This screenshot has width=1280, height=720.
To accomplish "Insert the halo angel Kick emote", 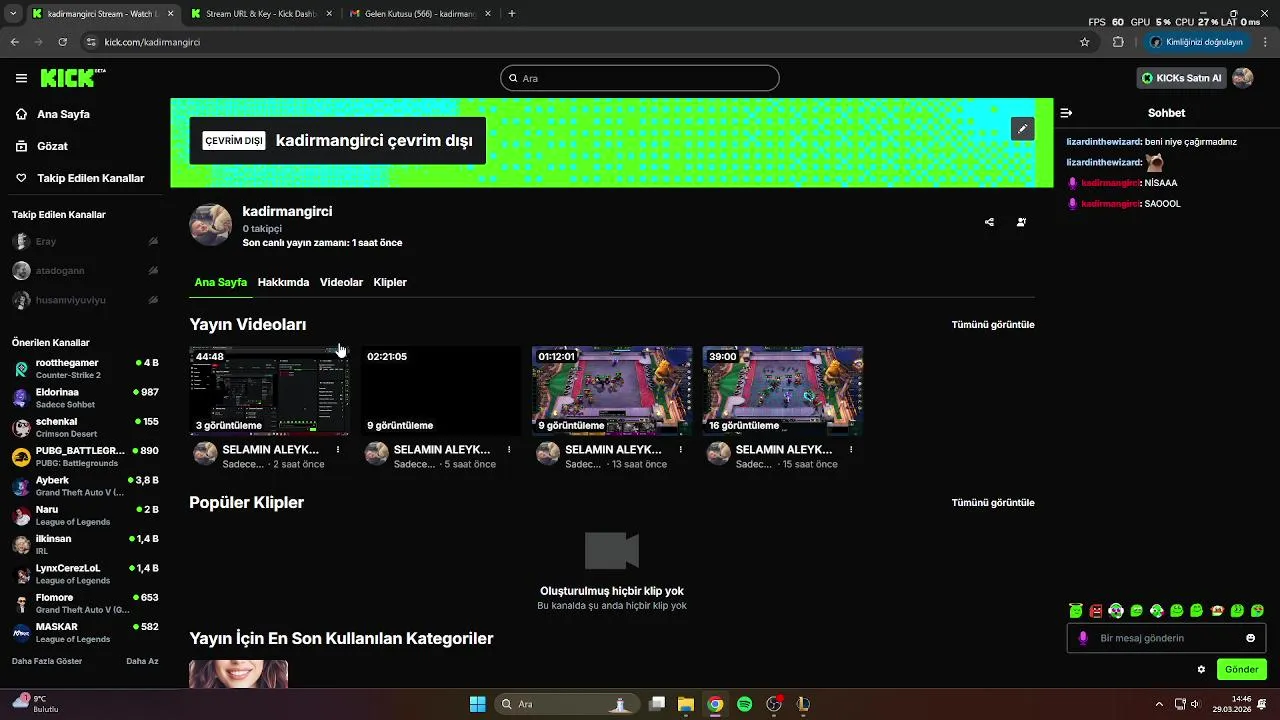I will coord(1075,611).
